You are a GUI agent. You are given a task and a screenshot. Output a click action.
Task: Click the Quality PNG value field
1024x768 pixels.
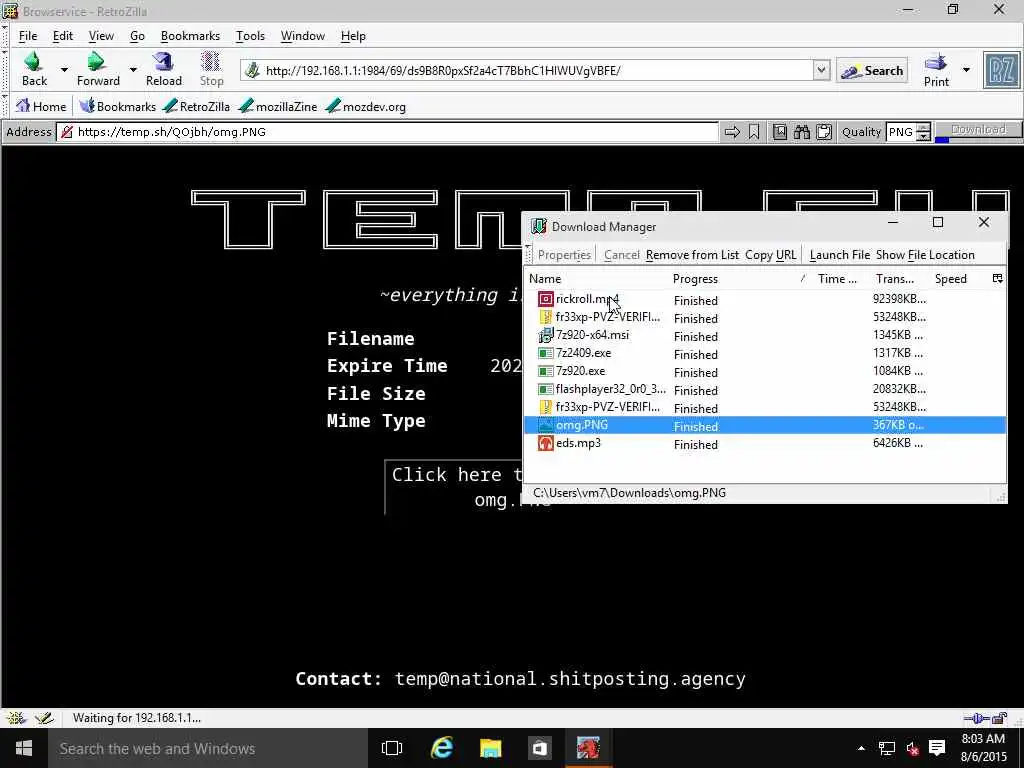901,132
